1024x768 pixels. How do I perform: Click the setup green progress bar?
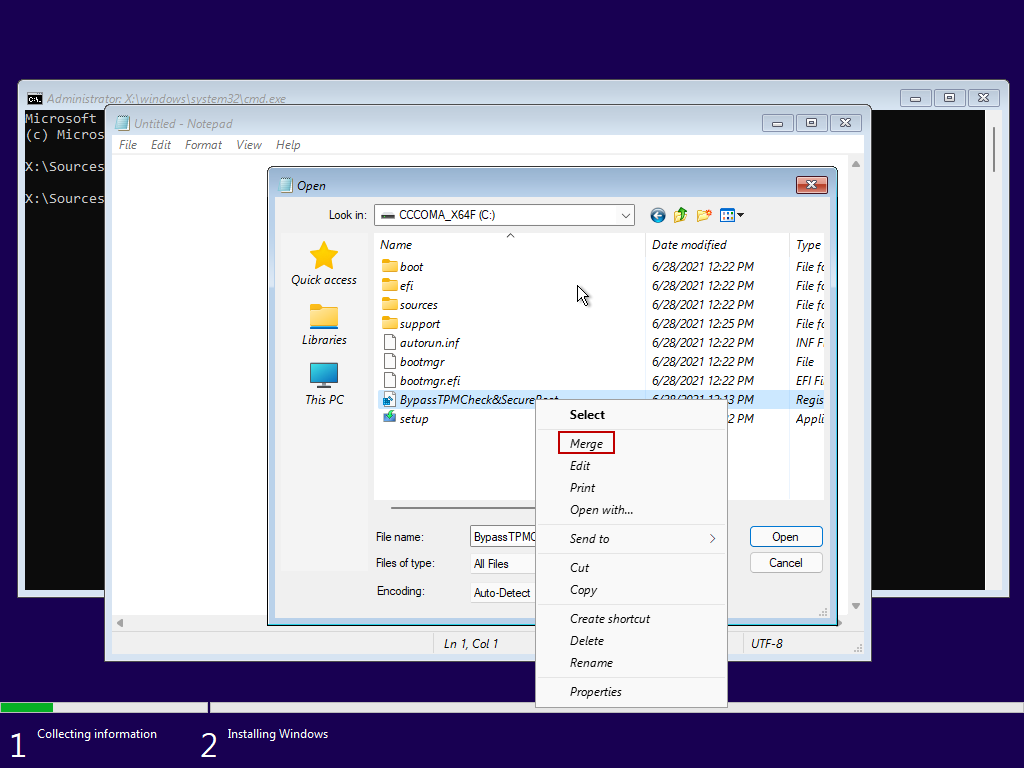coord(27,707)
